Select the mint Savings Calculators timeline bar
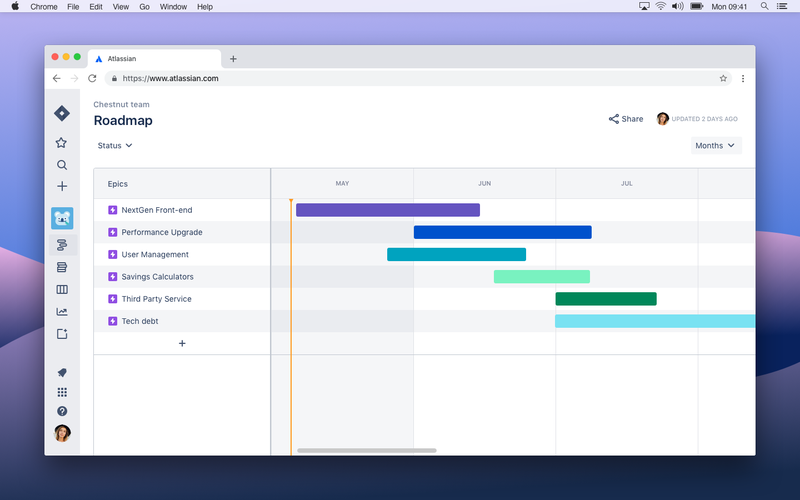The height and width of the screenshot is (500, 800). 542,277
